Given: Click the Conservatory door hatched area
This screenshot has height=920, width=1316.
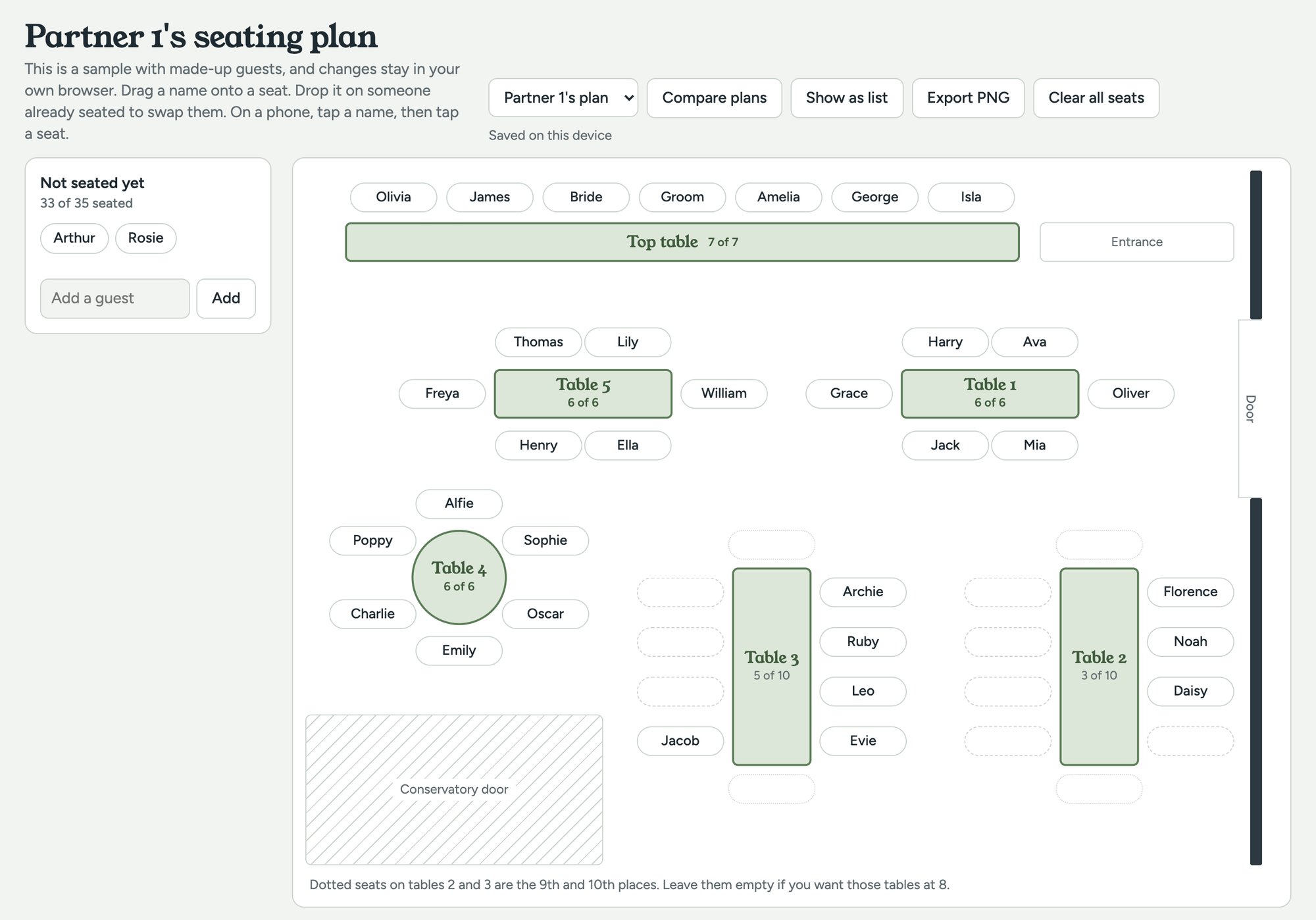Looking at the screenshot, I should 454,790.
